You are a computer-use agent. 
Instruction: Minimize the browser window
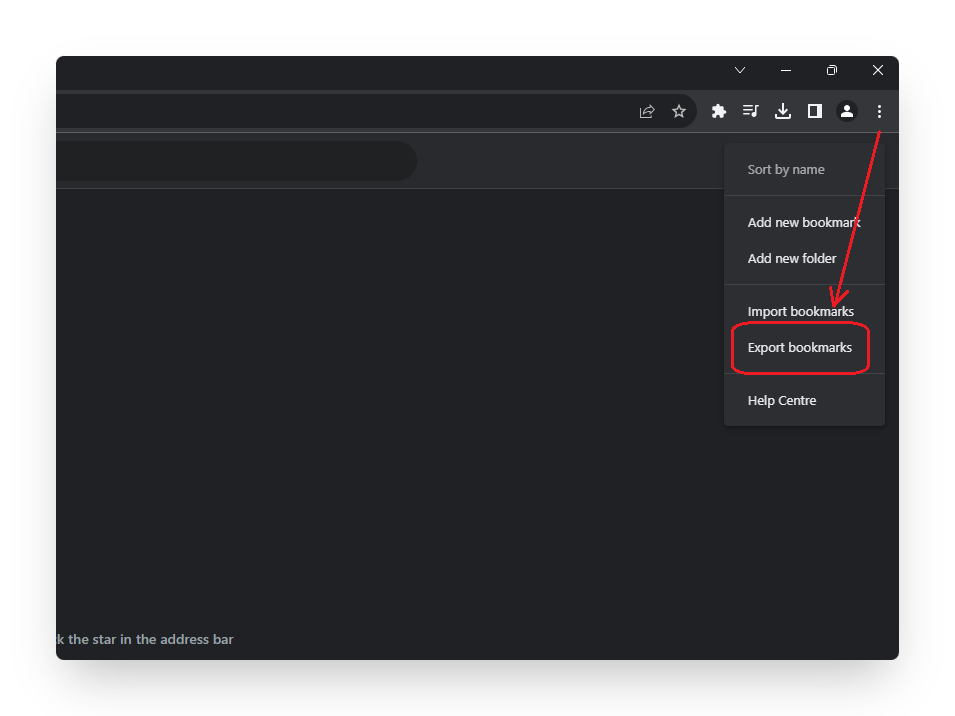786,70
